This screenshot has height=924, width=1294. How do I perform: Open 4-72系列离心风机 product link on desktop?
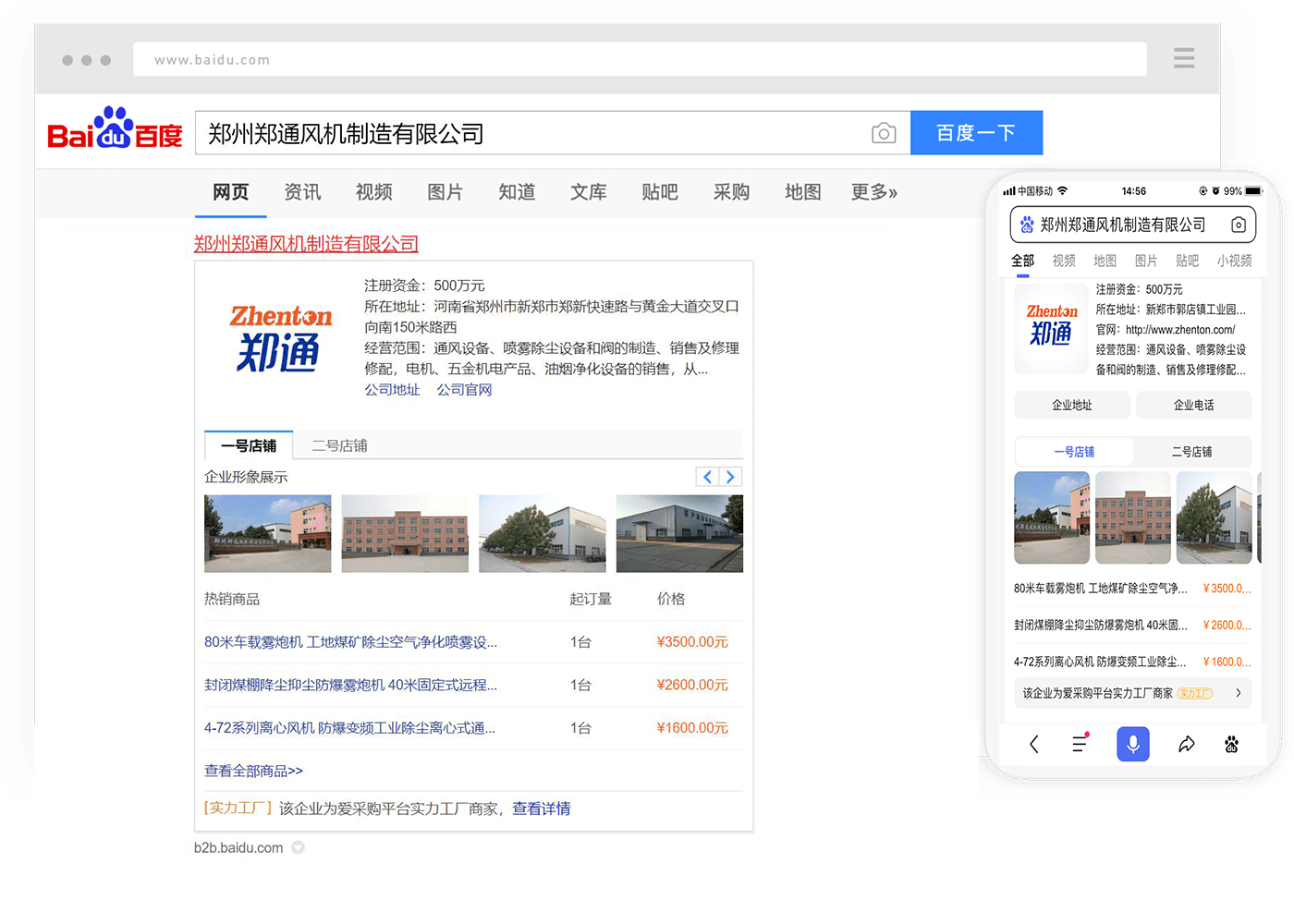[x=350, y=728]
